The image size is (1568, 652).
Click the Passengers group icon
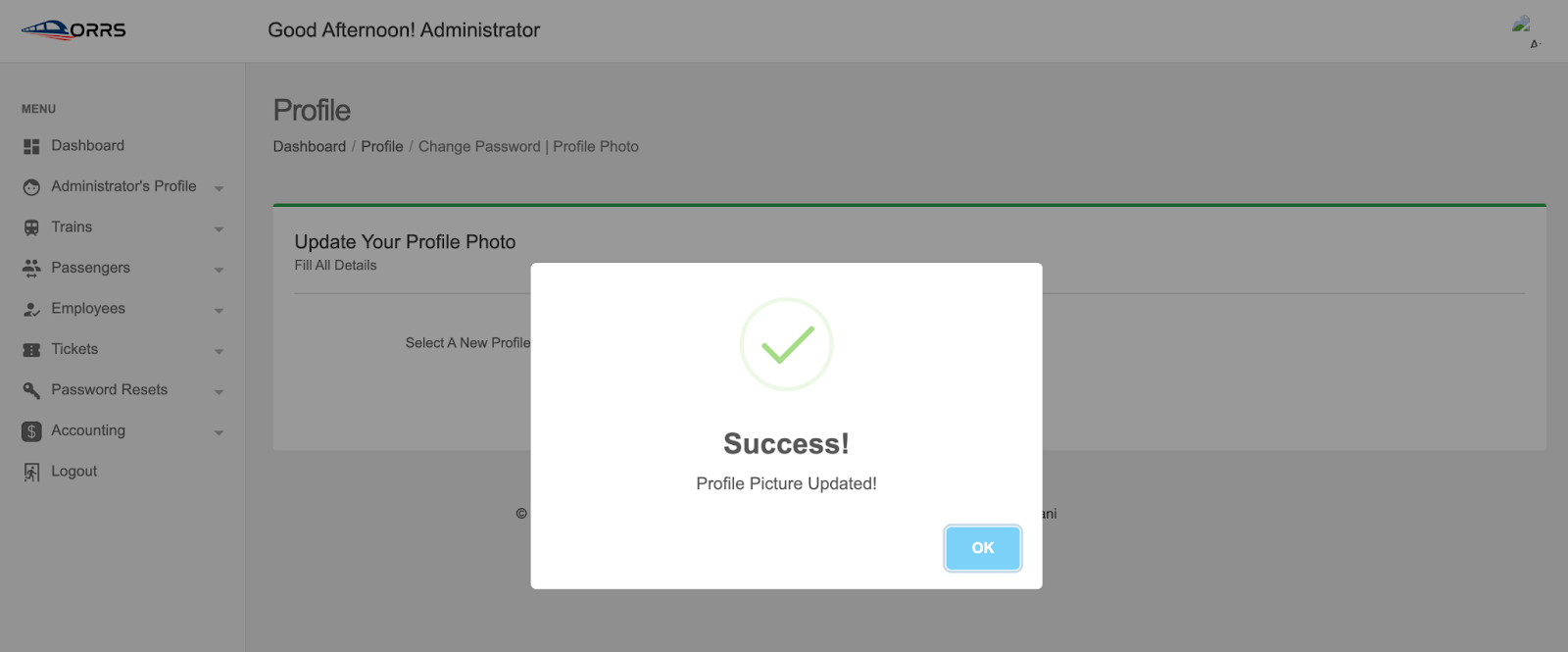coord(31,268)
